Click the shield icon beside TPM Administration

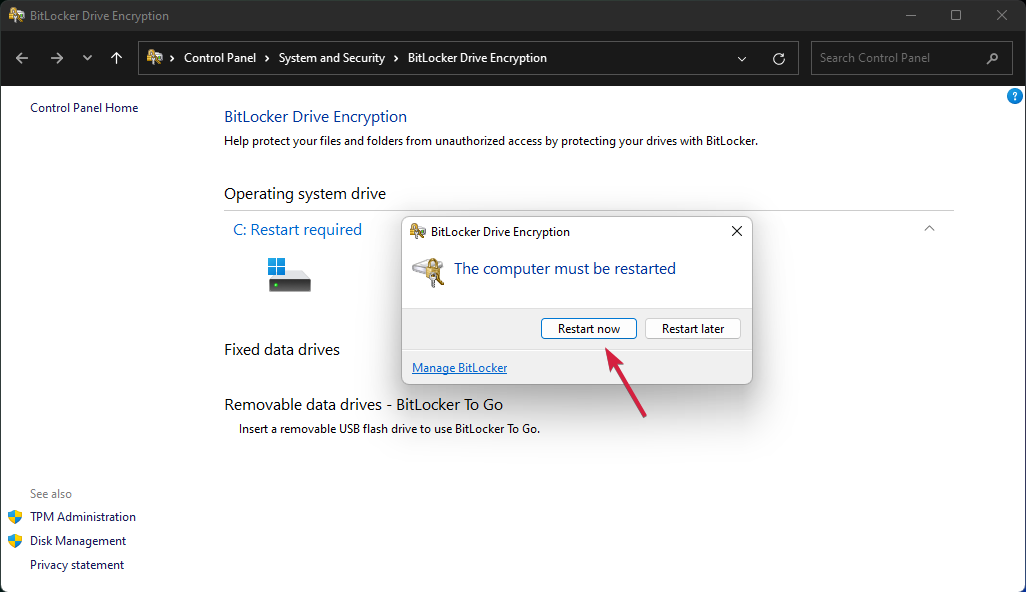click(x=14, y=517)
